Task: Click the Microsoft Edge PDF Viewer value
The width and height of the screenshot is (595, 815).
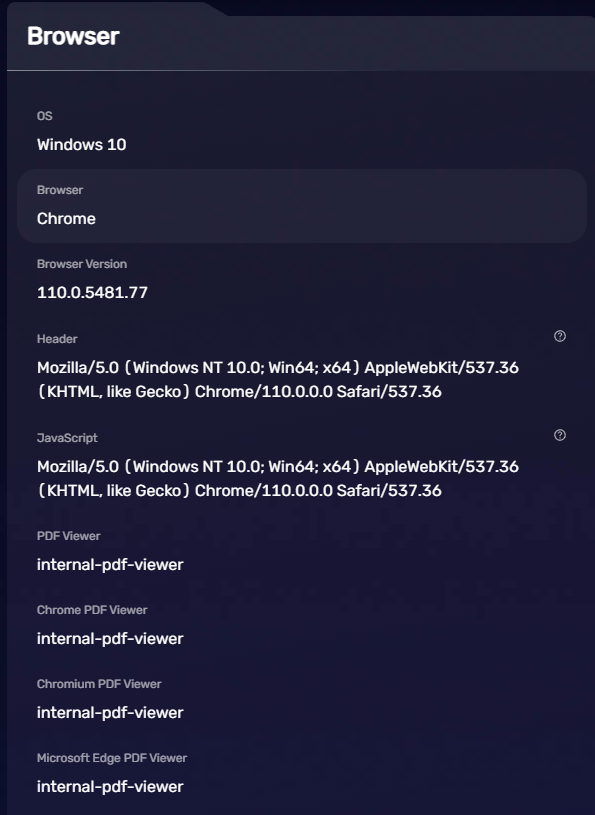Action: [x=112, y=785]
